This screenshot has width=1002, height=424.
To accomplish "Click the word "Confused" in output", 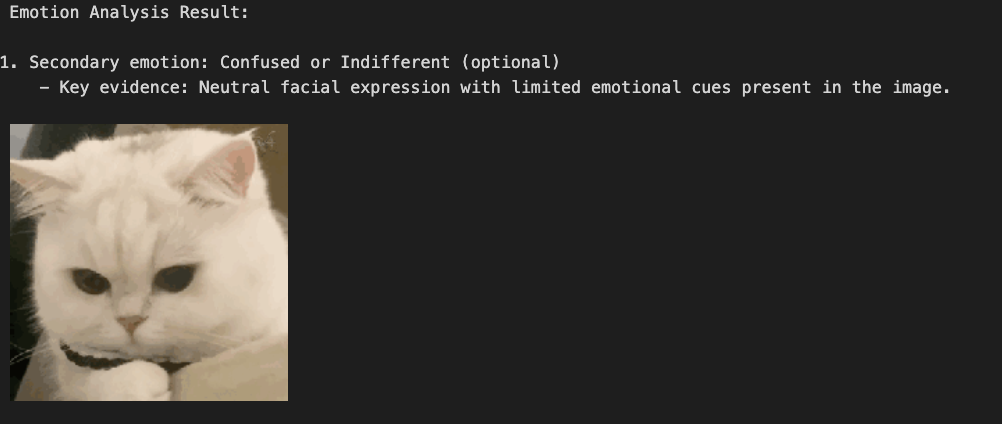I will pyautogui.click(x=259, y=63).
